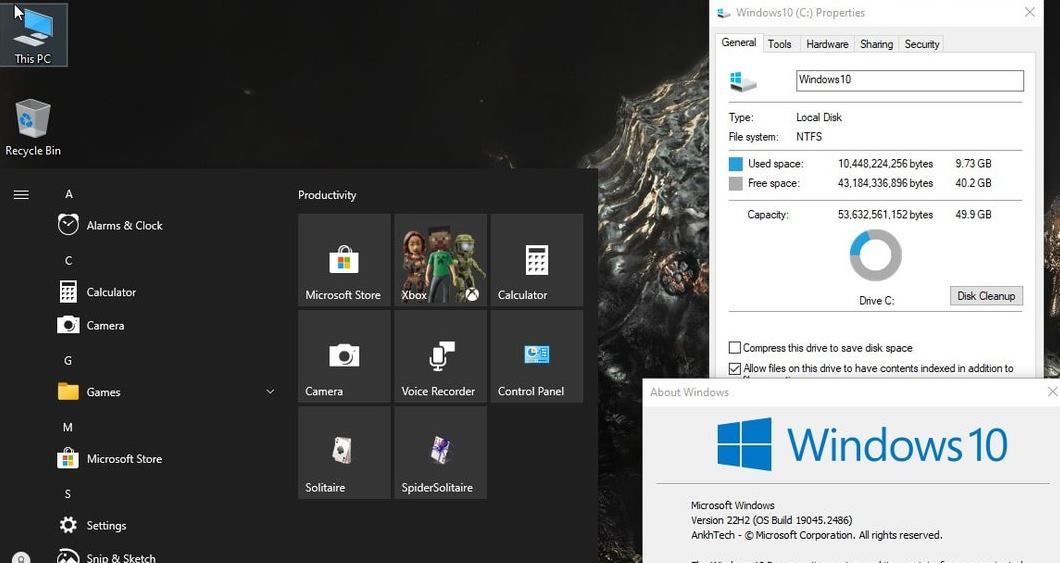Image resolution: width=1060 pixels, height=563 pixels.
Task: Click the Calculator tile
Action: (x=537, y=260)
